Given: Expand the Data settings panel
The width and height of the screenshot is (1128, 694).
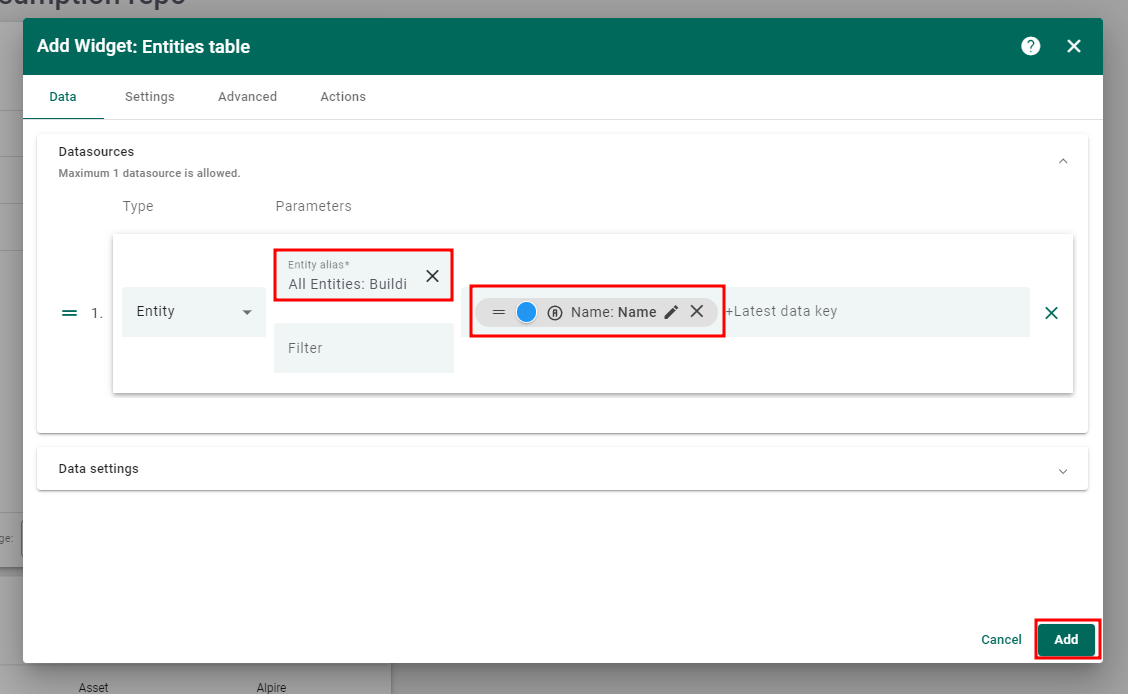Looking at the screenshot, I should tap(1063, 470).
